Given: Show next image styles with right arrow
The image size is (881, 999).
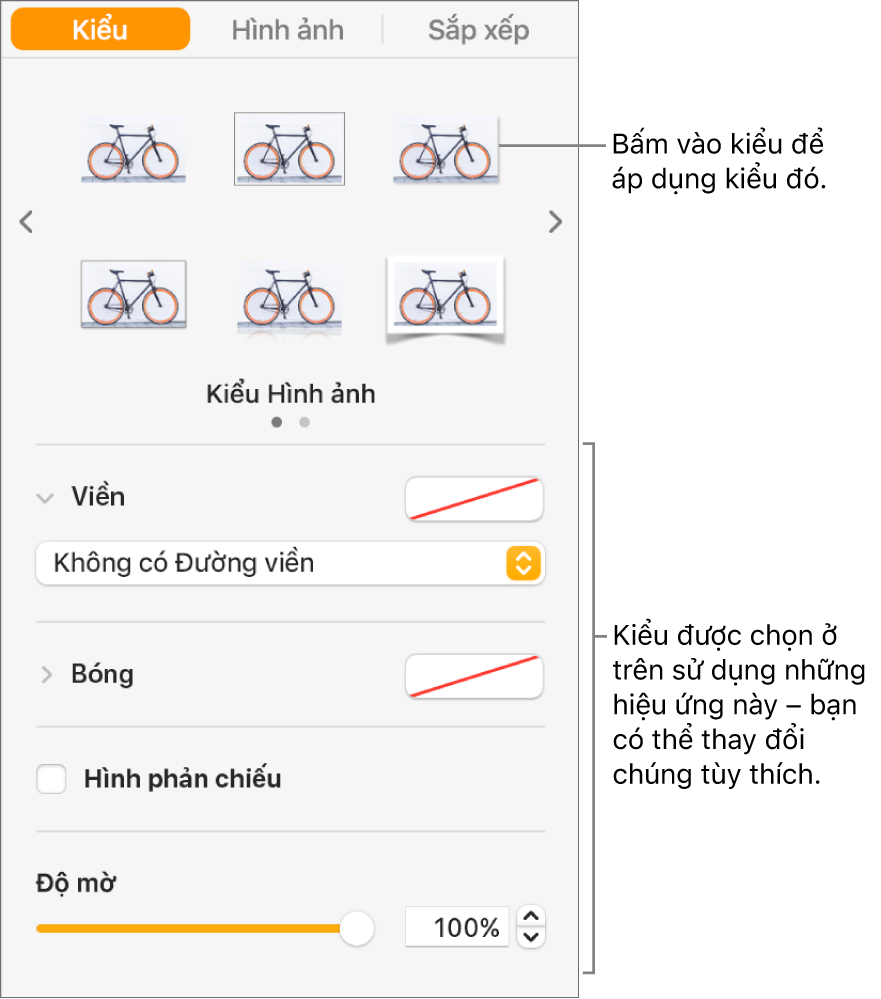Looking at the screenshot, I should [555, 222].
